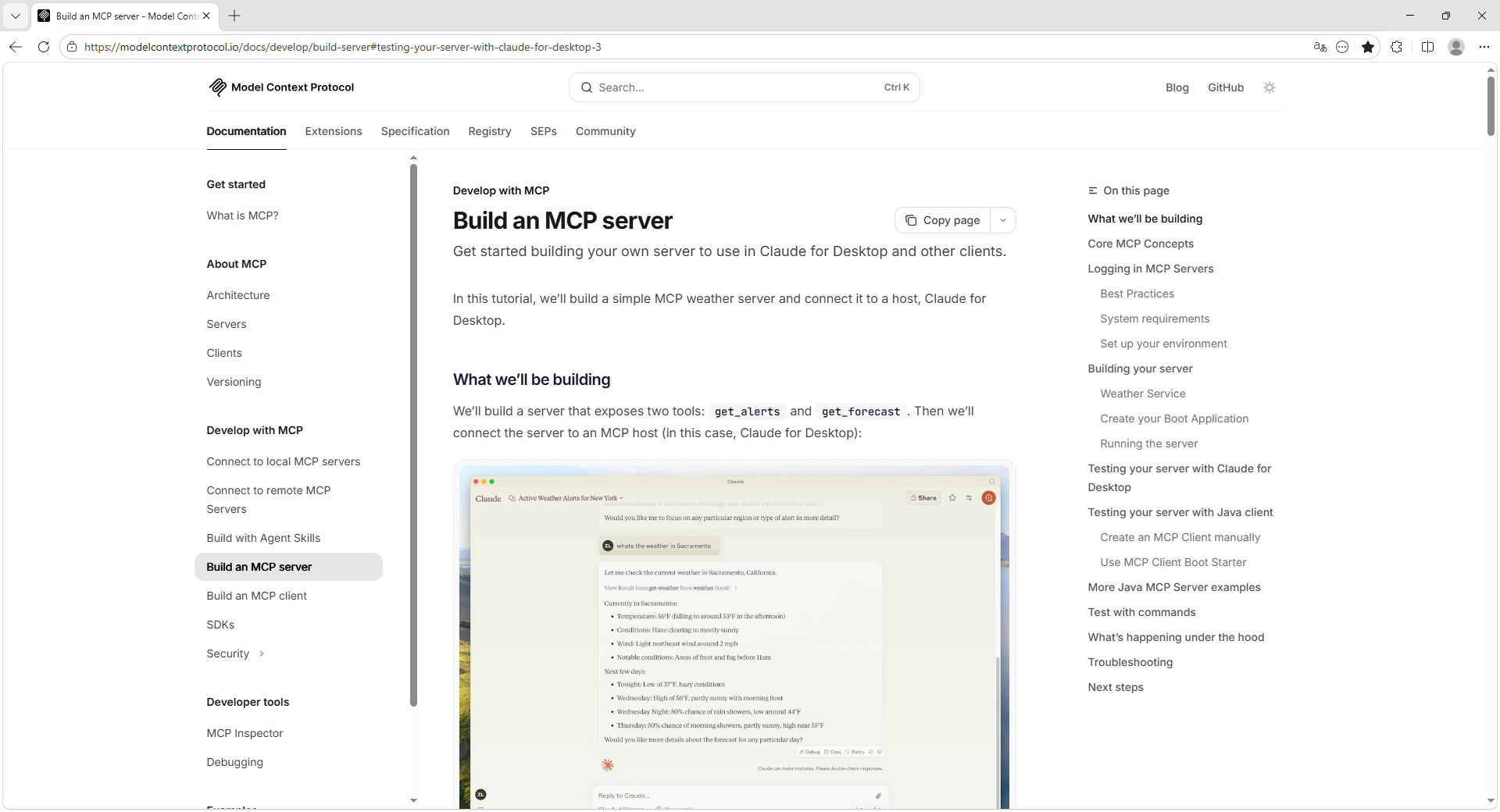Click the sidebar scrollbar down arrow
The width and height of the screenshot is (1500, 812).
[413, 800]
